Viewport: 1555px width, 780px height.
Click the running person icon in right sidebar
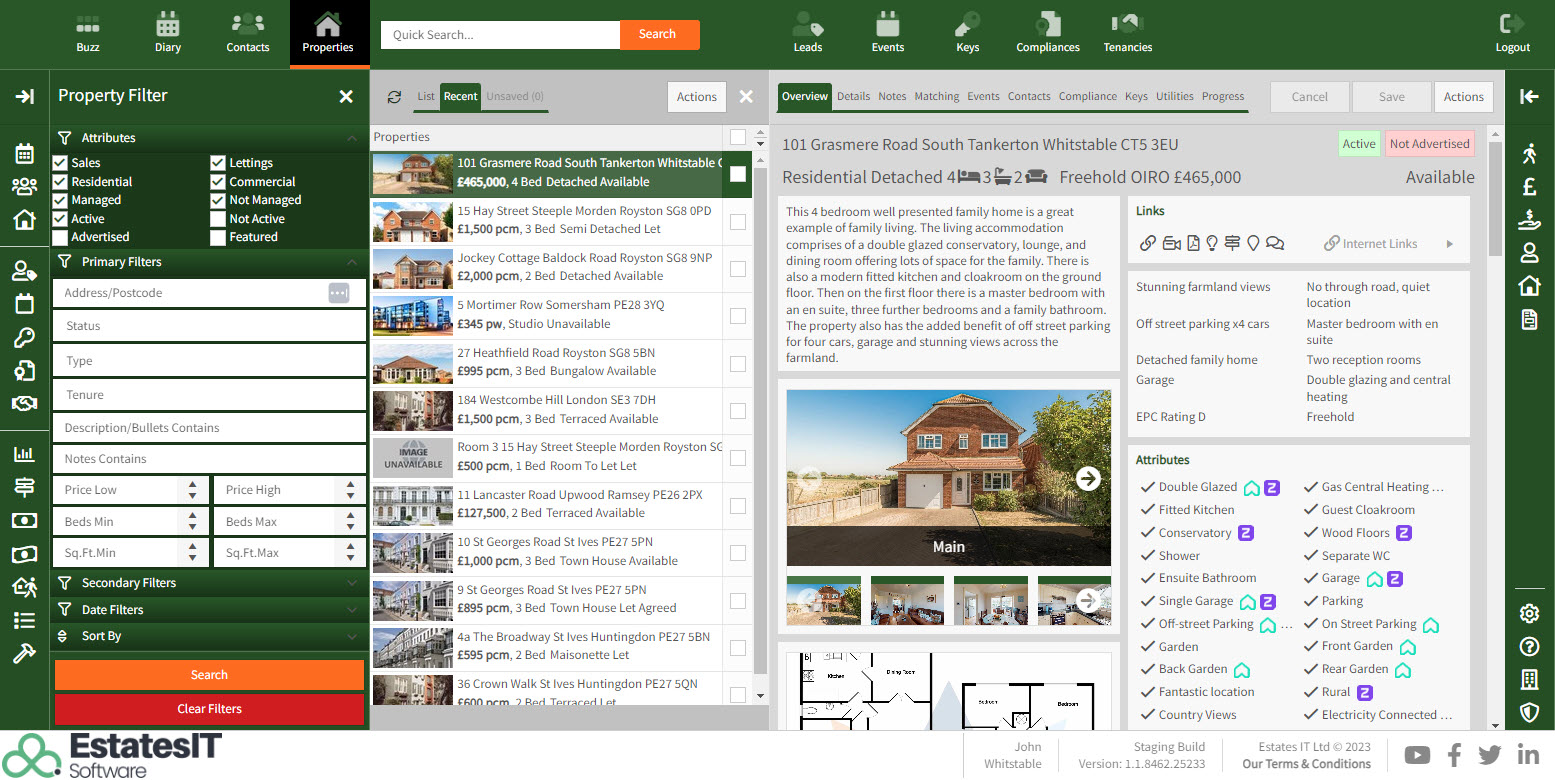point(1529,153)
